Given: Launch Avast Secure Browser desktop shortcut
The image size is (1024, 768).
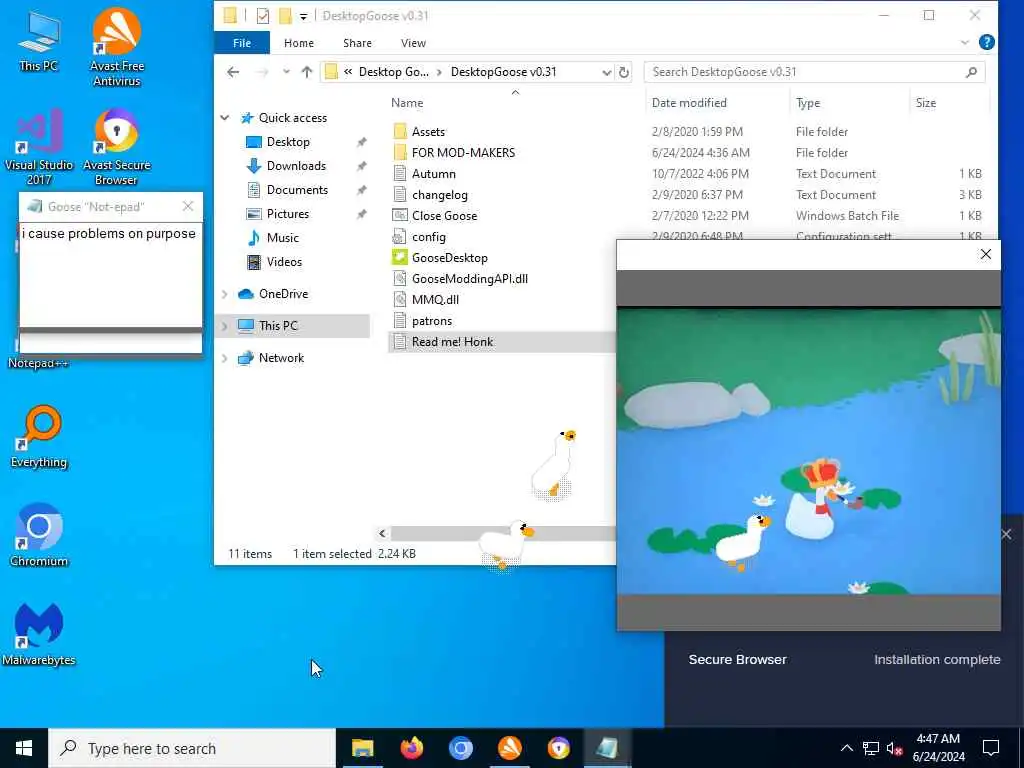Looking at the screenshot, I should point(116,146).
